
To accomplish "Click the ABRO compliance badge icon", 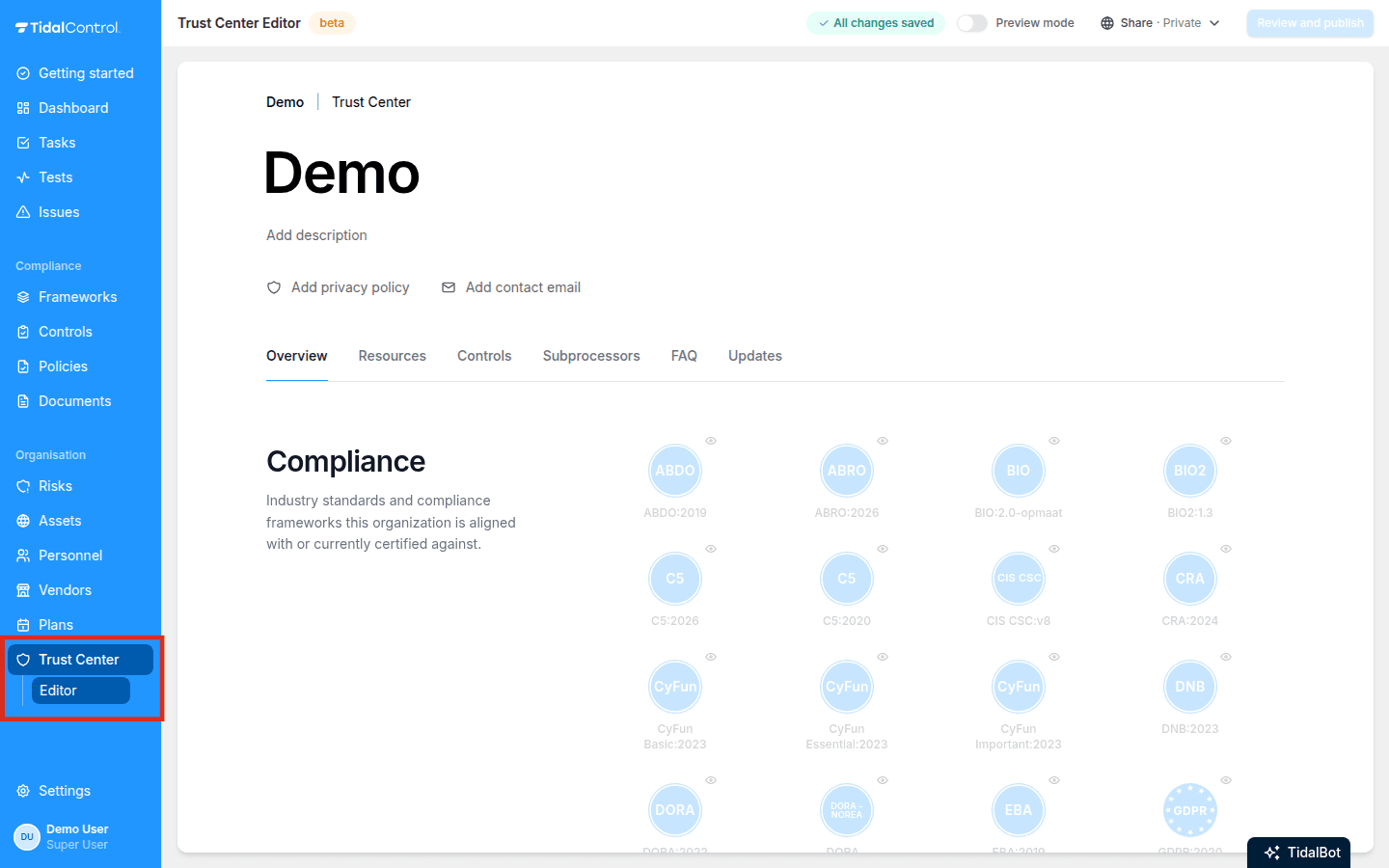I will (847, 471).
